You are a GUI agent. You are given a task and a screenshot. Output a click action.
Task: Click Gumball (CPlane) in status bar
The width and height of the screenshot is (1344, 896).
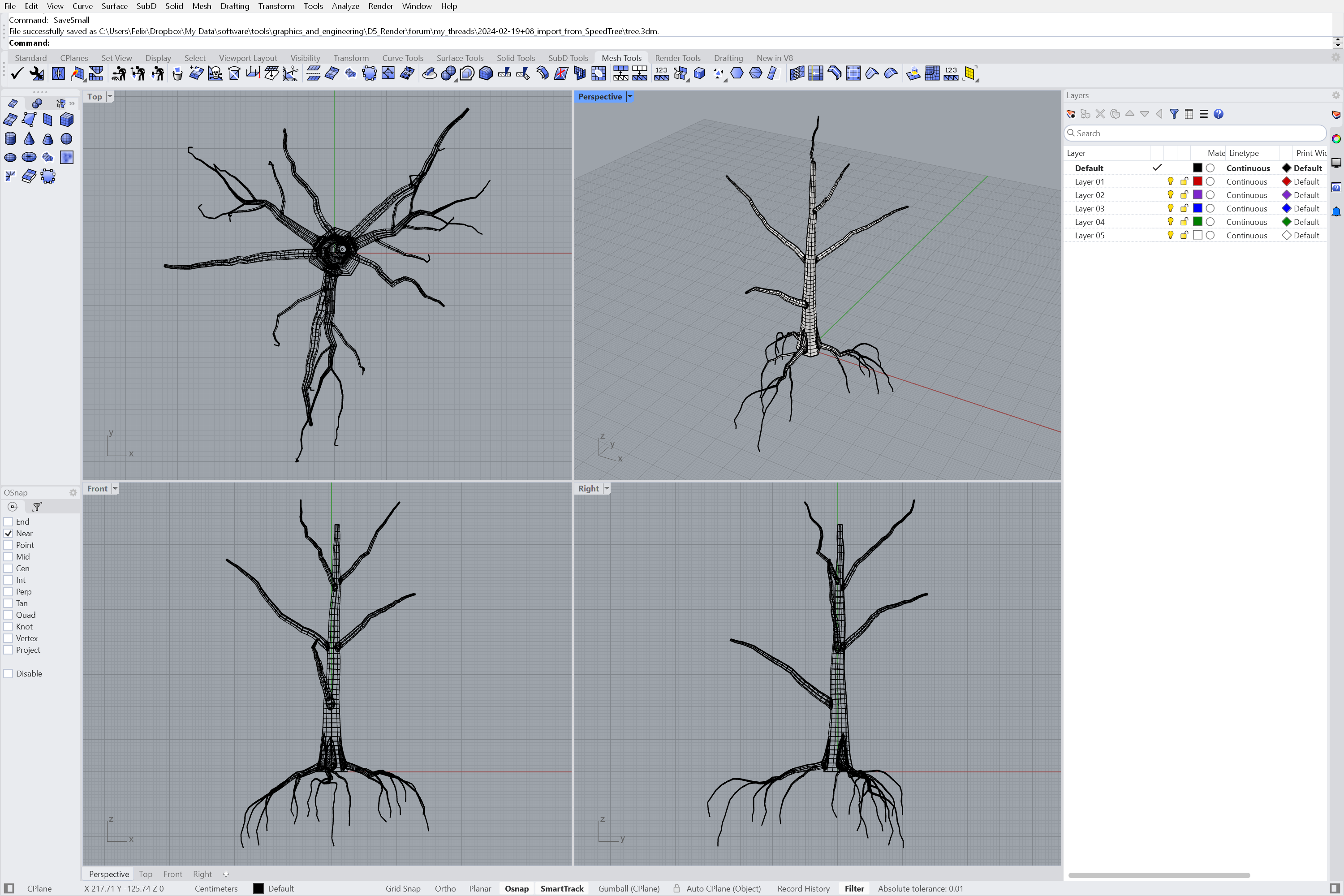pyautogui.click(x=629, y=888)
